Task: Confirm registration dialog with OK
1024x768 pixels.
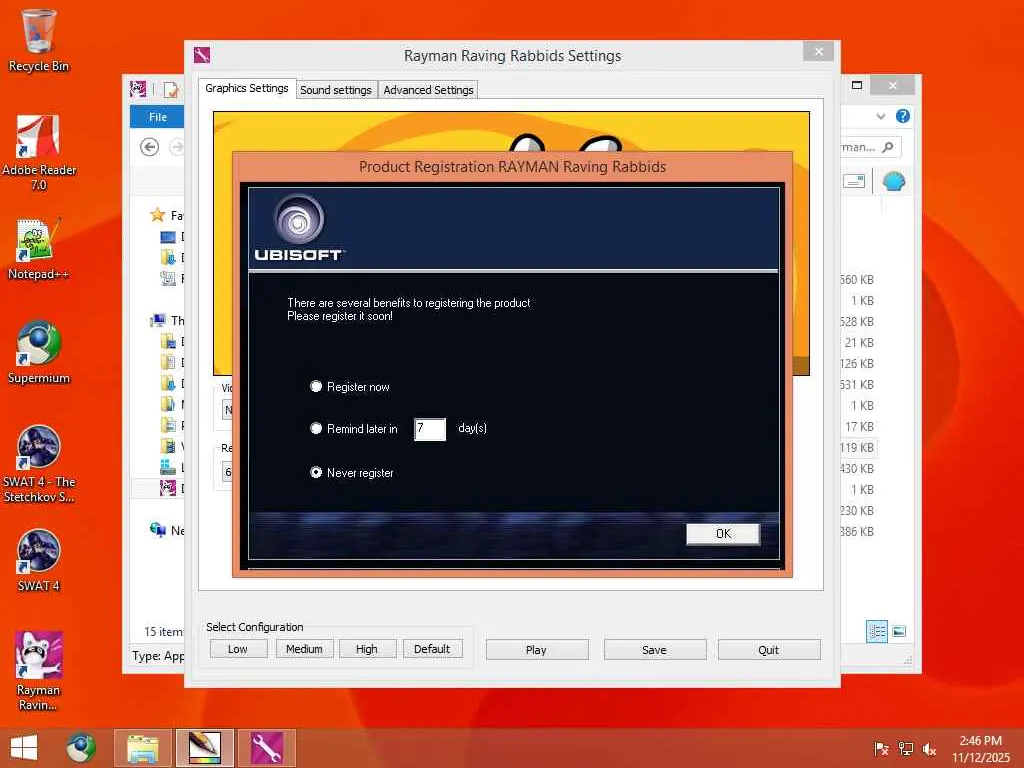Action: click(723, 534)
